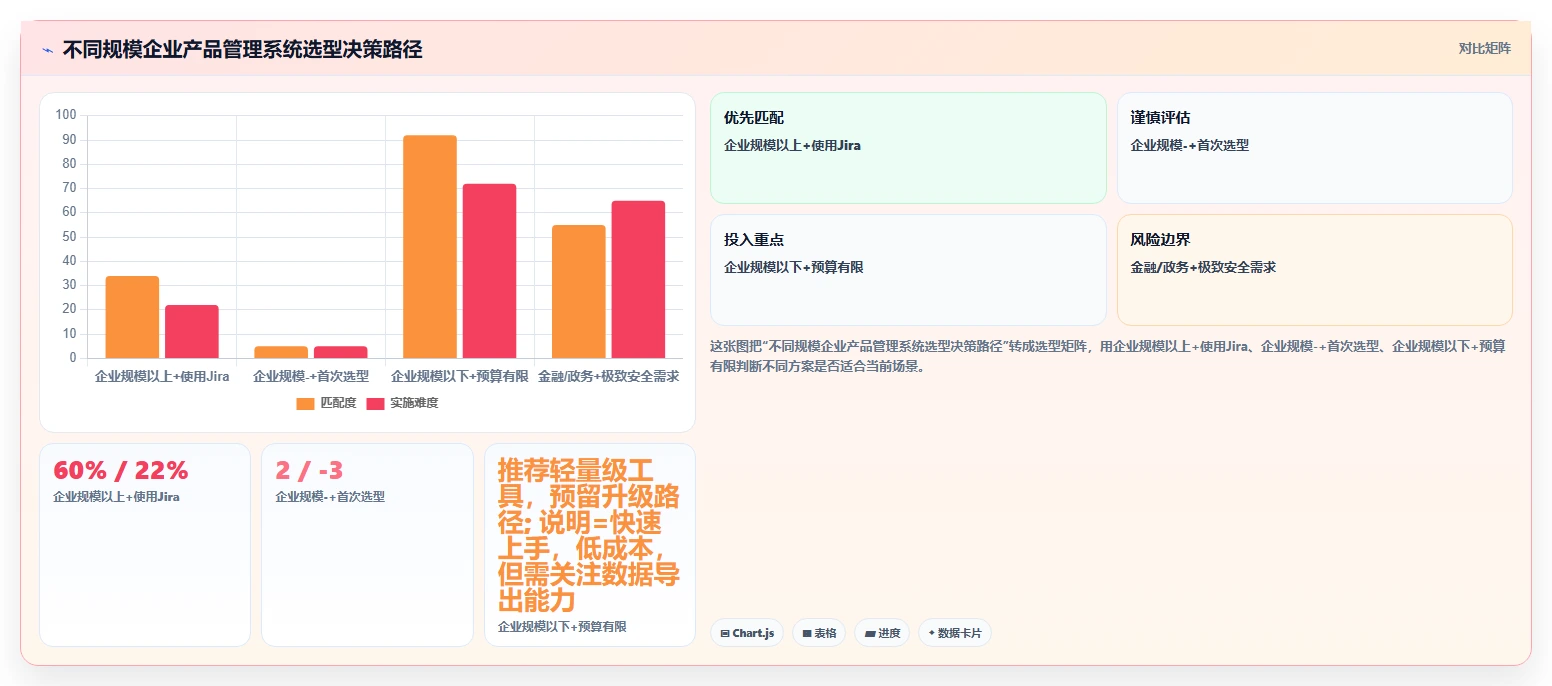Screen dimensions: 1552x686
Task: Click the description paragraph starting 这张图把
Action: 1108,356
